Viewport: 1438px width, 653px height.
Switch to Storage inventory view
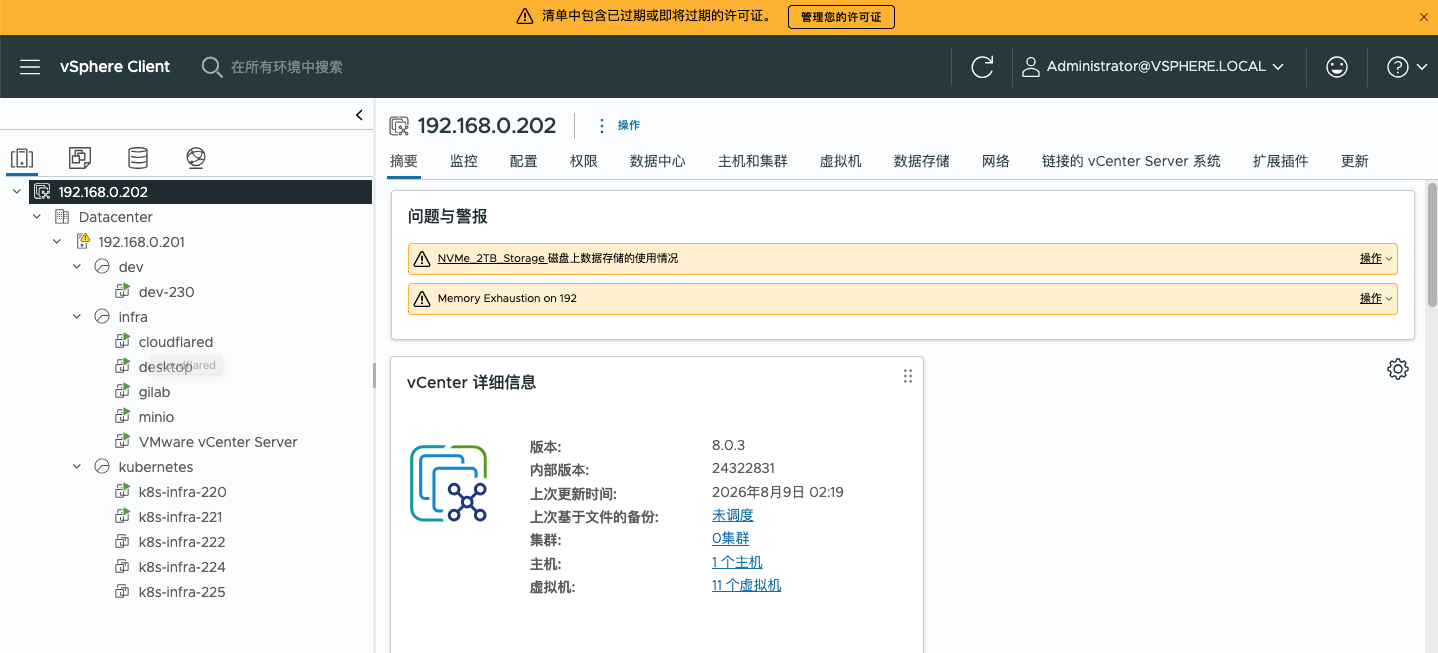tap(138, 158)
